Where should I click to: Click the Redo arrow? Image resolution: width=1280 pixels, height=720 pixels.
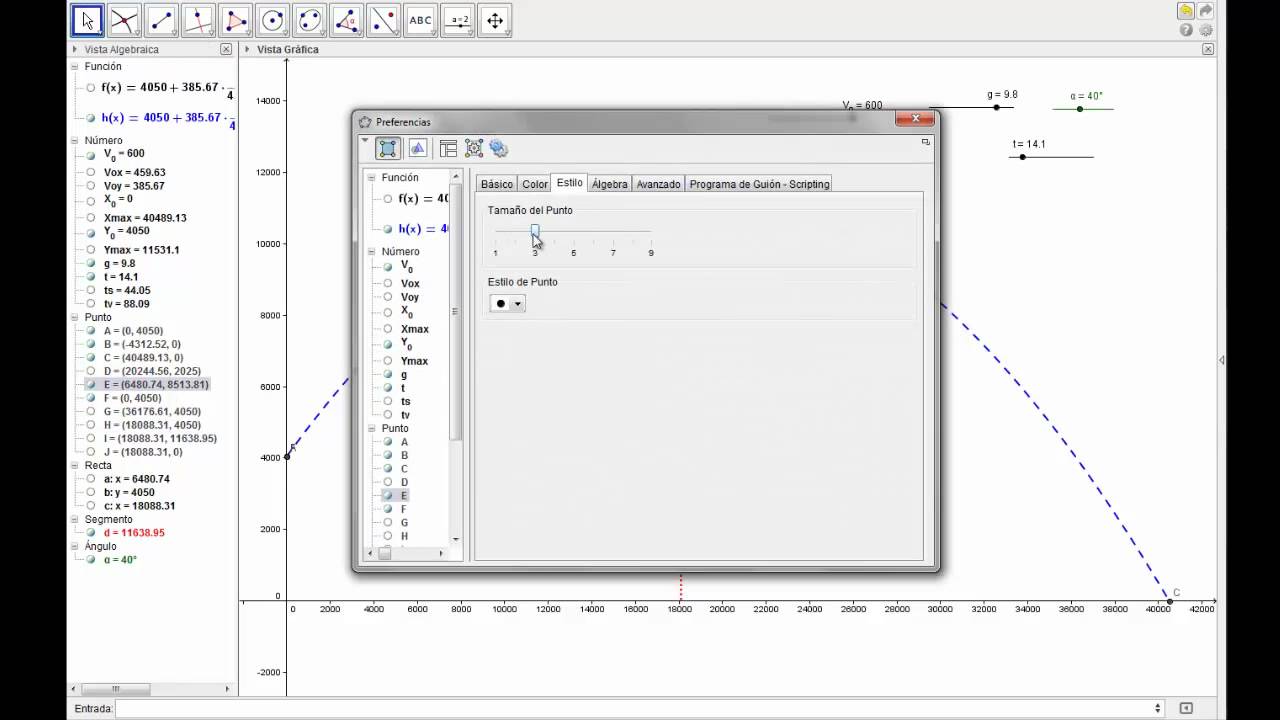tap(1206, 11)
